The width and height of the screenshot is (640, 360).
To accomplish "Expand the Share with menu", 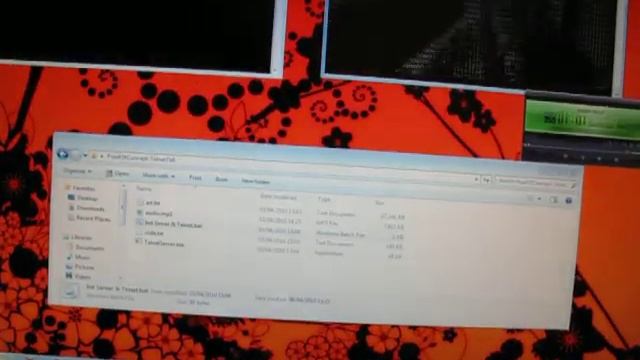I will pos(158,176).
